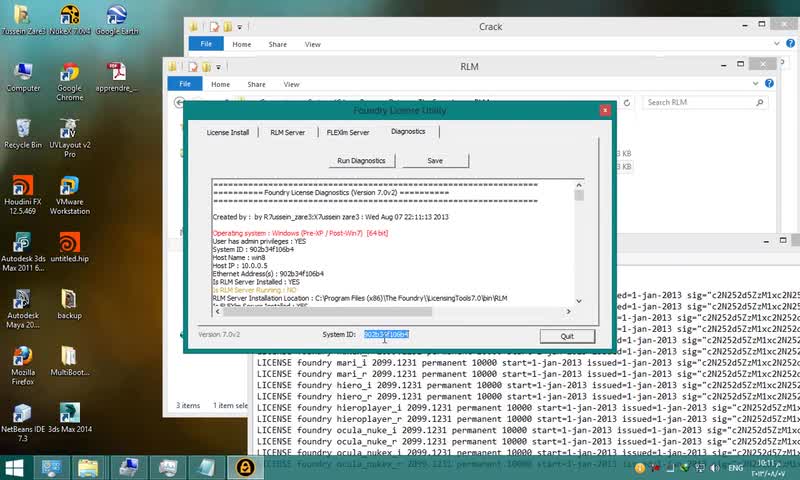
Task: Open View tab in the Crack window
Action: (x=313, y=44)
